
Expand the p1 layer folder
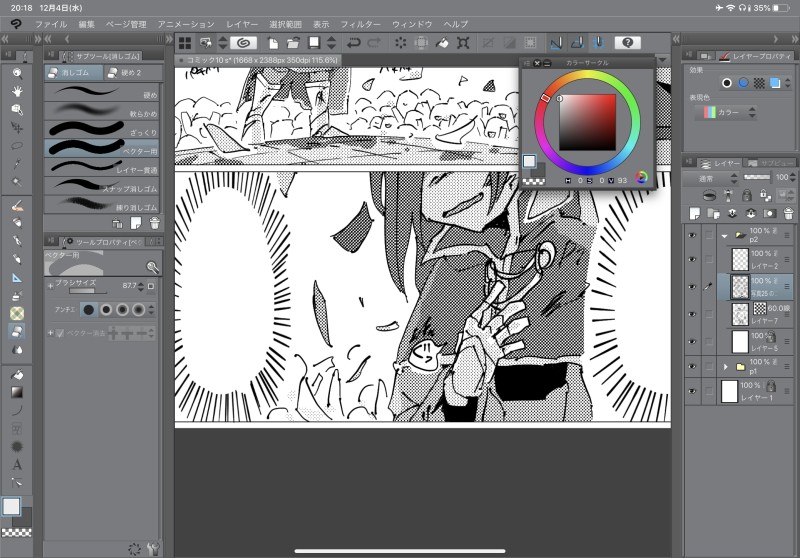click(725, 366)
